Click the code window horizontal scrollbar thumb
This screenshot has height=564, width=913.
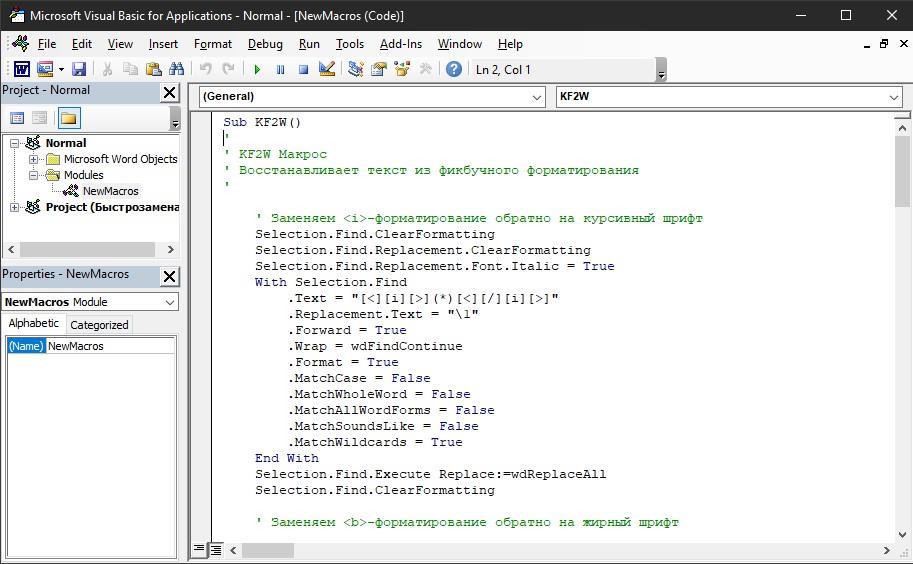268,550
